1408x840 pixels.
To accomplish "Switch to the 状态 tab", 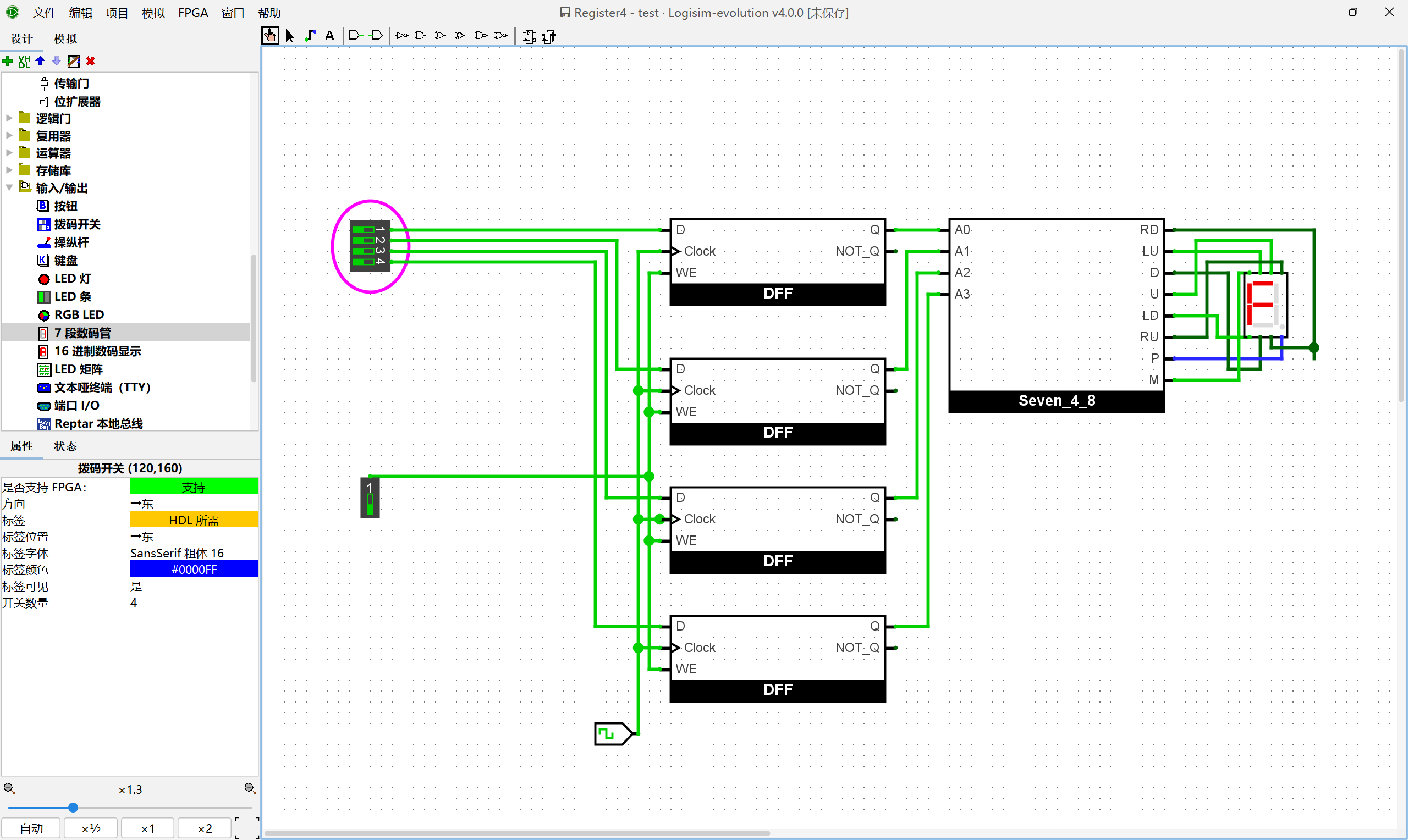I will click(x=65, y=446).
